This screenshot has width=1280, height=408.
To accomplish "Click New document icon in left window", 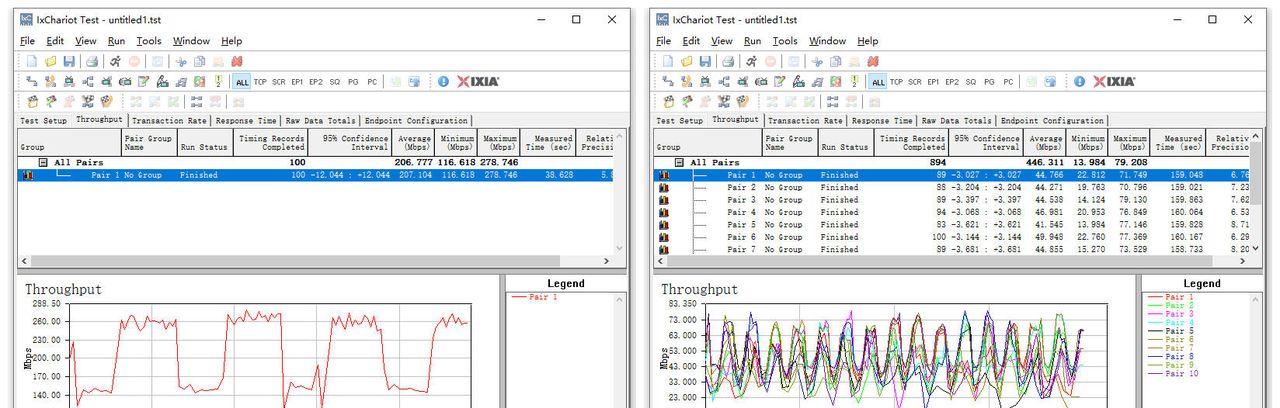I will [x=32, y=61].
